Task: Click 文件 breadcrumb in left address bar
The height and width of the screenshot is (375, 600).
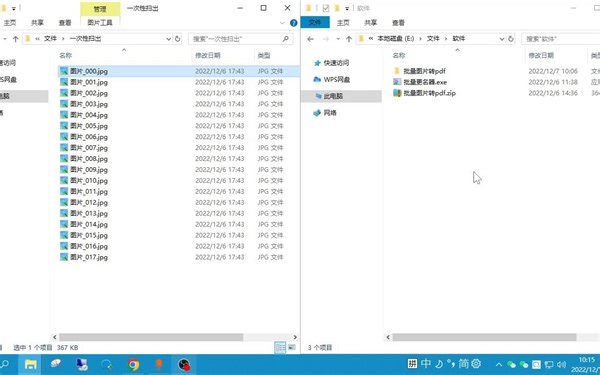Action: click(x=50, y=39)
